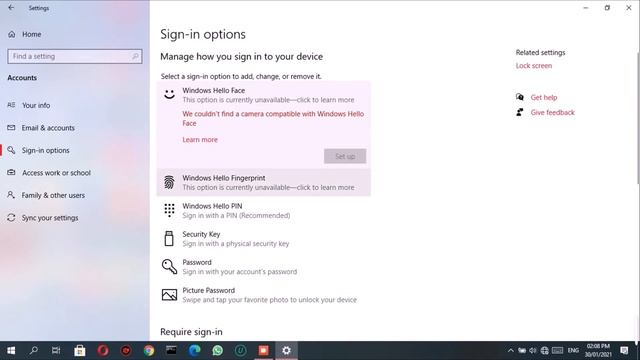The image size is (640, 360).
Task: Open Email & accounts settings
Action: coord(48,128)
